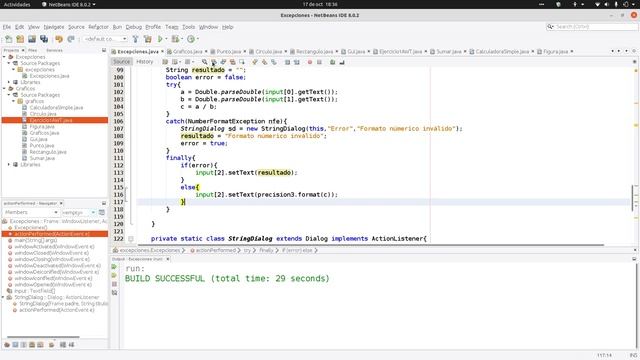Click the Files panel tab
Screen dimensions: 640x360
click(32, 50)
